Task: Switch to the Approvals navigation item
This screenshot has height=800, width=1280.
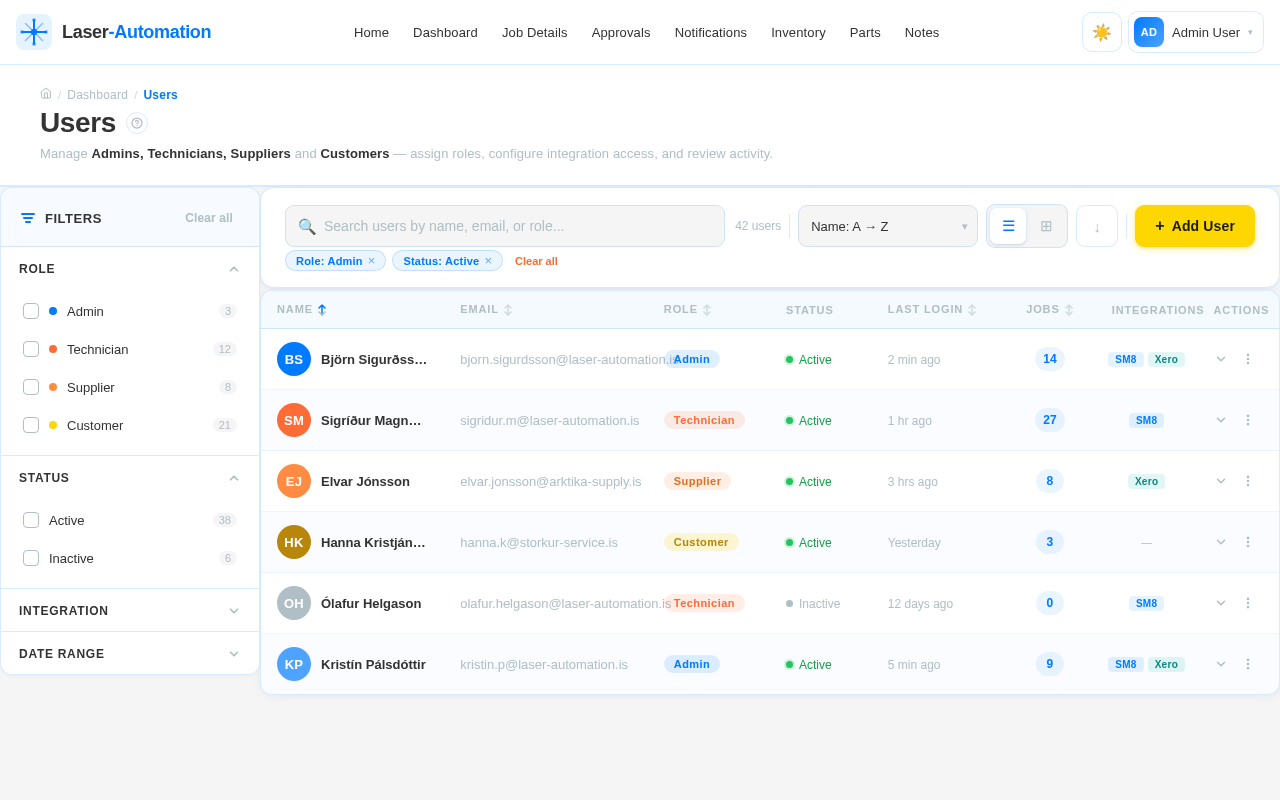Action: [x=621, y=32]
